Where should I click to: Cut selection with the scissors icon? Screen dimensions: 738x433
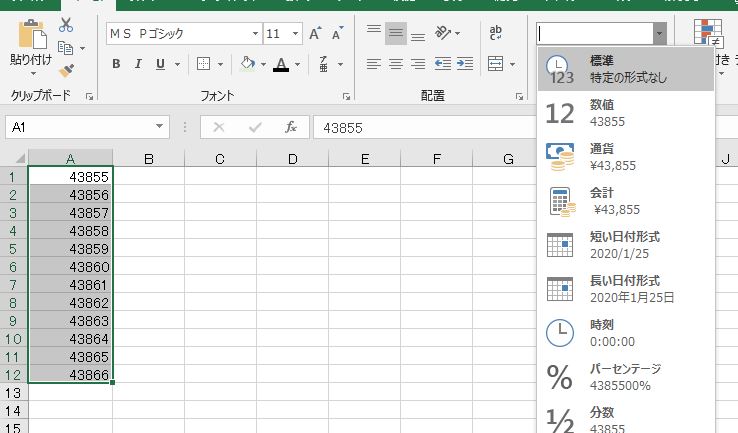66,24
